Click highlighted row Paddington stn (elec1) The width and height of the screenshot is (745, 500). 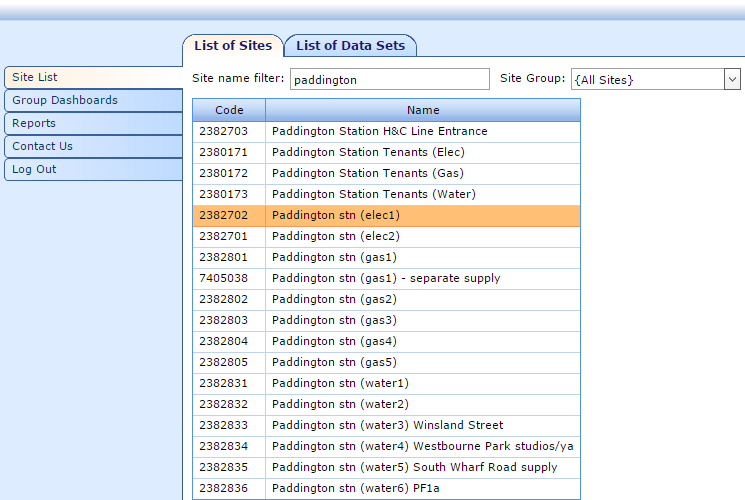(386, 215)
